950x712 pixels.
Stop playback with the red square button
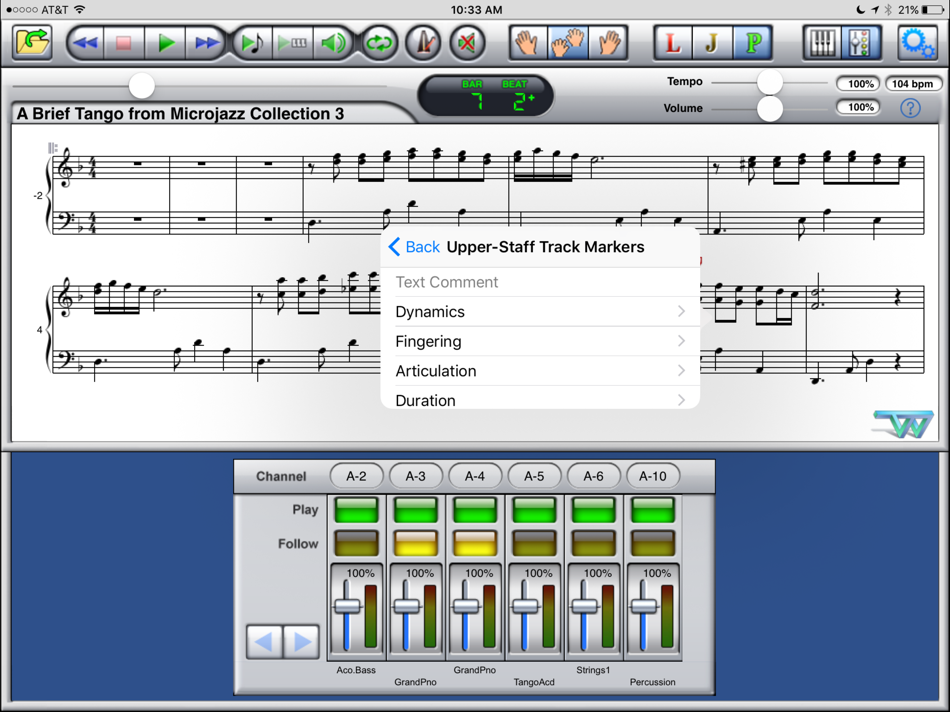[x=124, y=43]
